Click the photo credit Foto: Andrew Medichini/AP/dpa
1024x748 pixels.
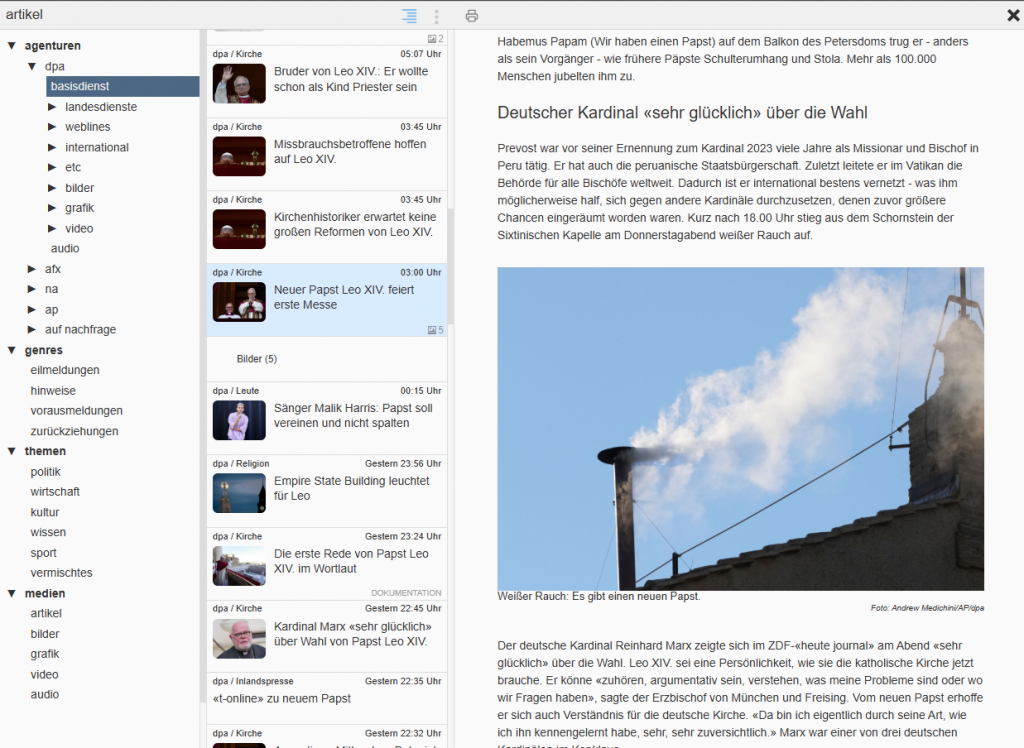click(927, 608)
